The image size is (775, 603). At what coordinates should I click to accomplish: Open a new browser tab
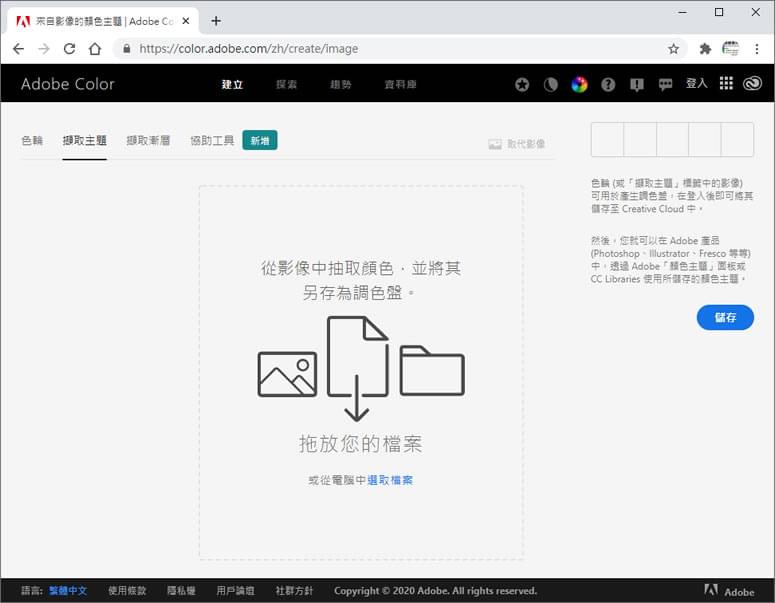(x=216, y=21)
